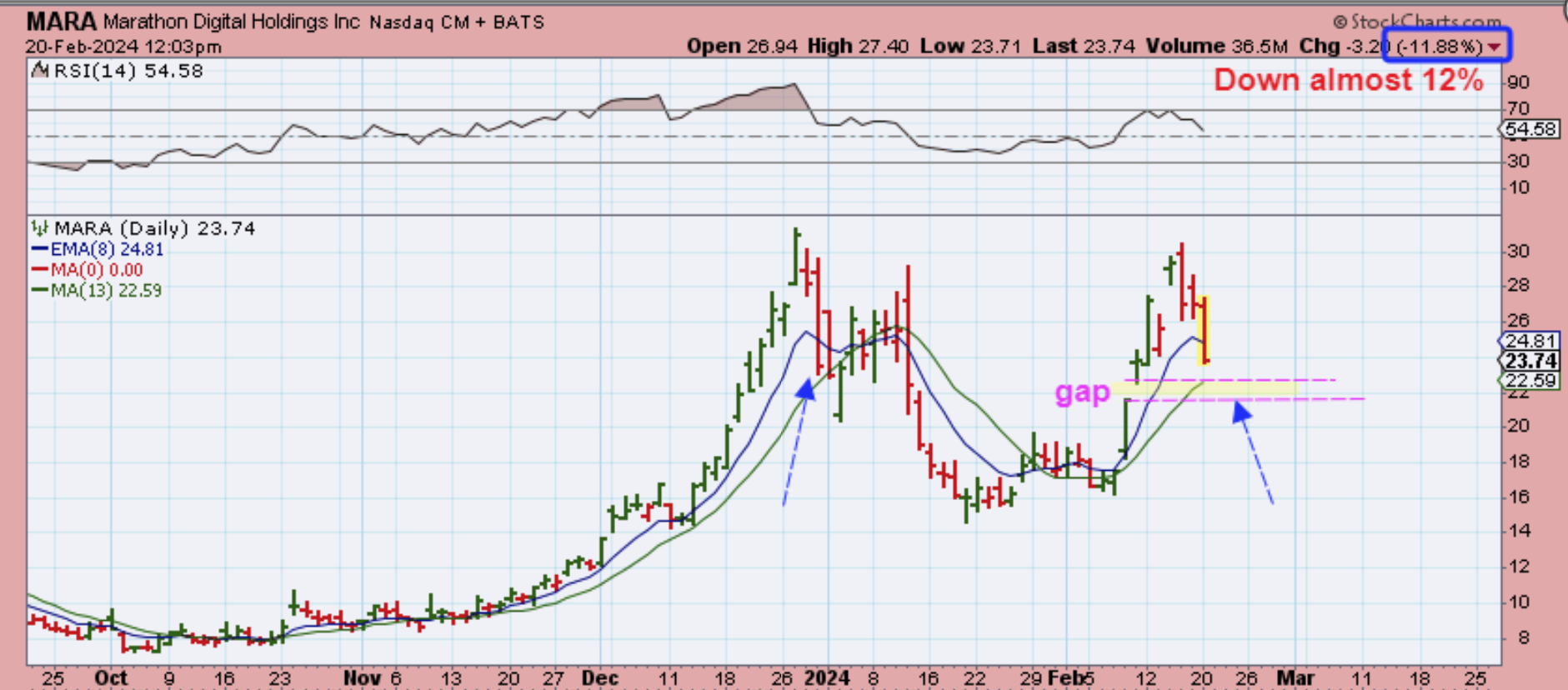
Task: Click the 24.81 EMA tag on price axis
Action: pos(1530,341)
